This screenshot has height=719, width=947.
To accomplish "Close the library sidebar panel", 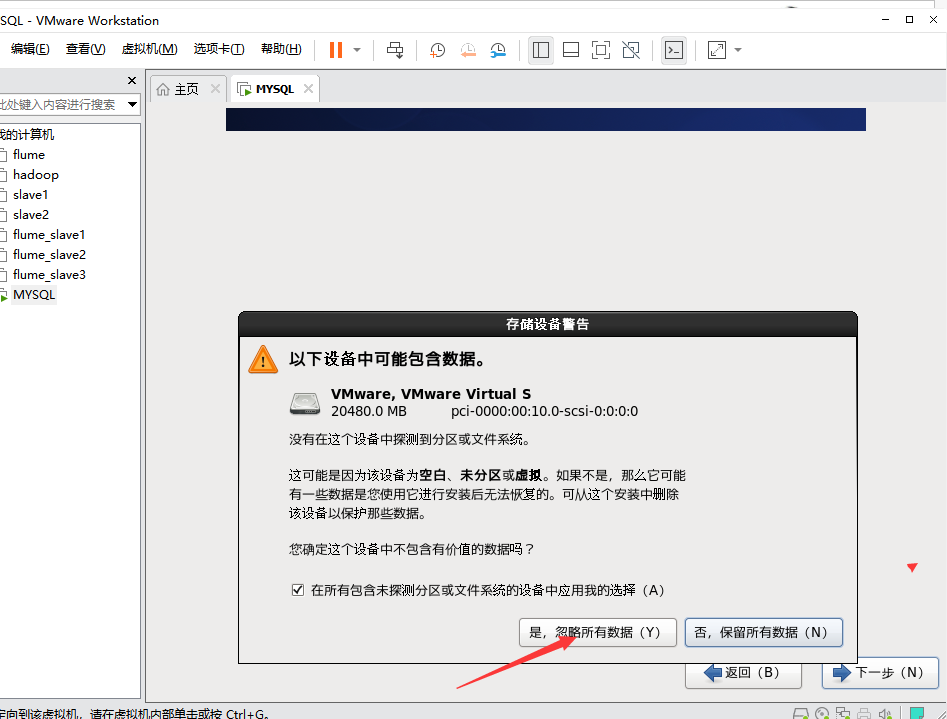I will (132, 80).
